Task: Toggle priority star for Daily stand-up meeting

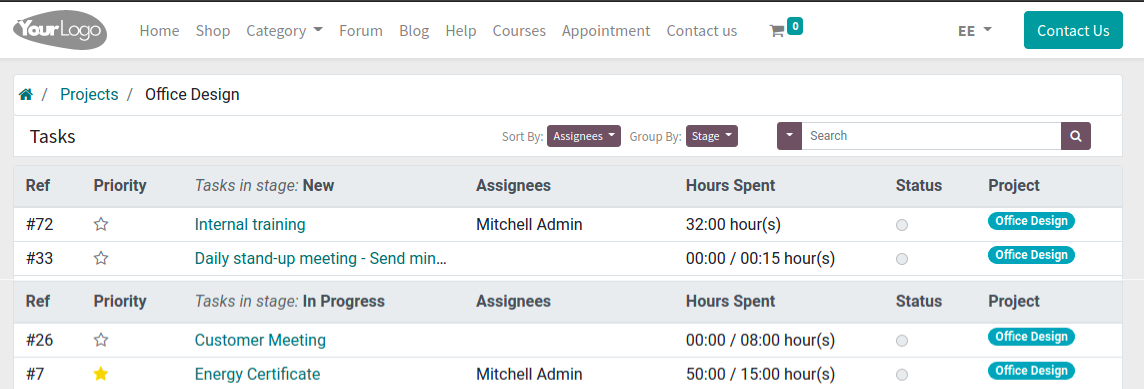Action: pos(101,258)
